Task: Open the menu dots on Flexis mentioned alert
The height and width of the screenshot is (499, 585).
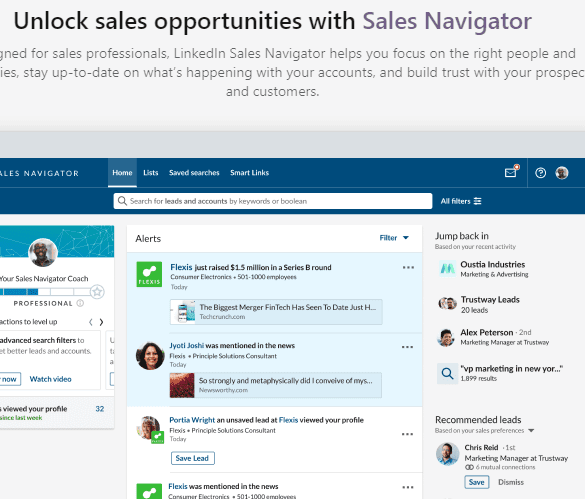Action: (408, 487)
